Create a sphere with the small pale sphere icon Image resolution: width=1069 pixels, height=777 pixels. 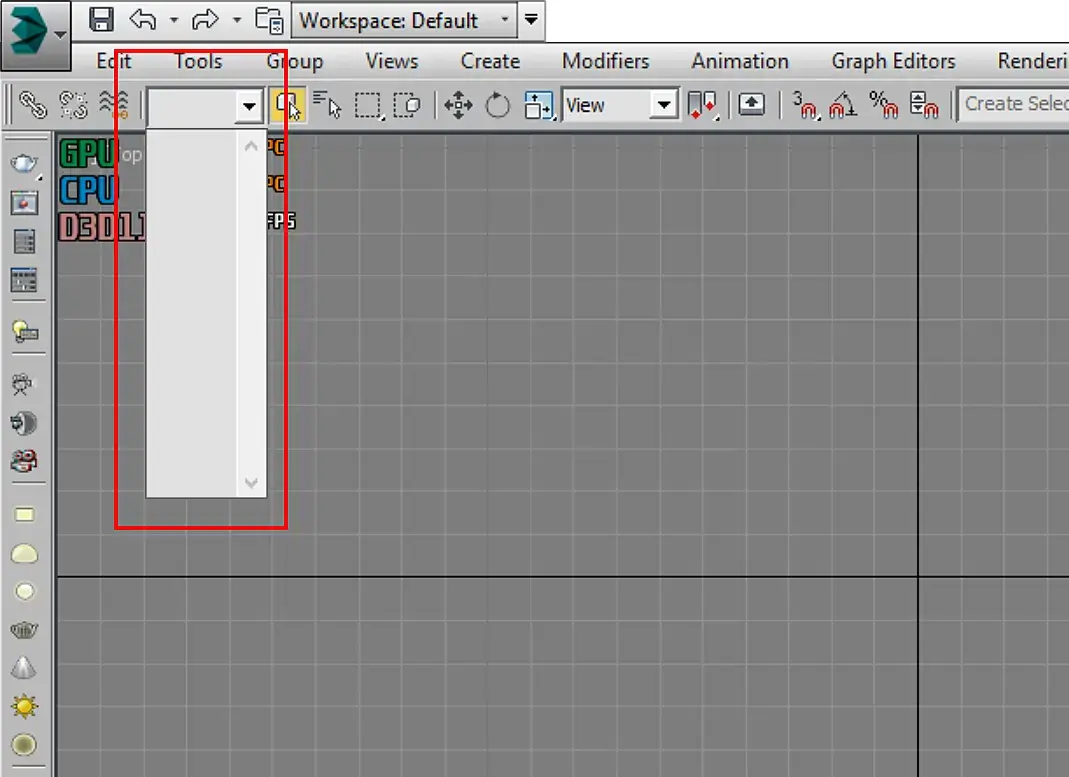(25, 591)
